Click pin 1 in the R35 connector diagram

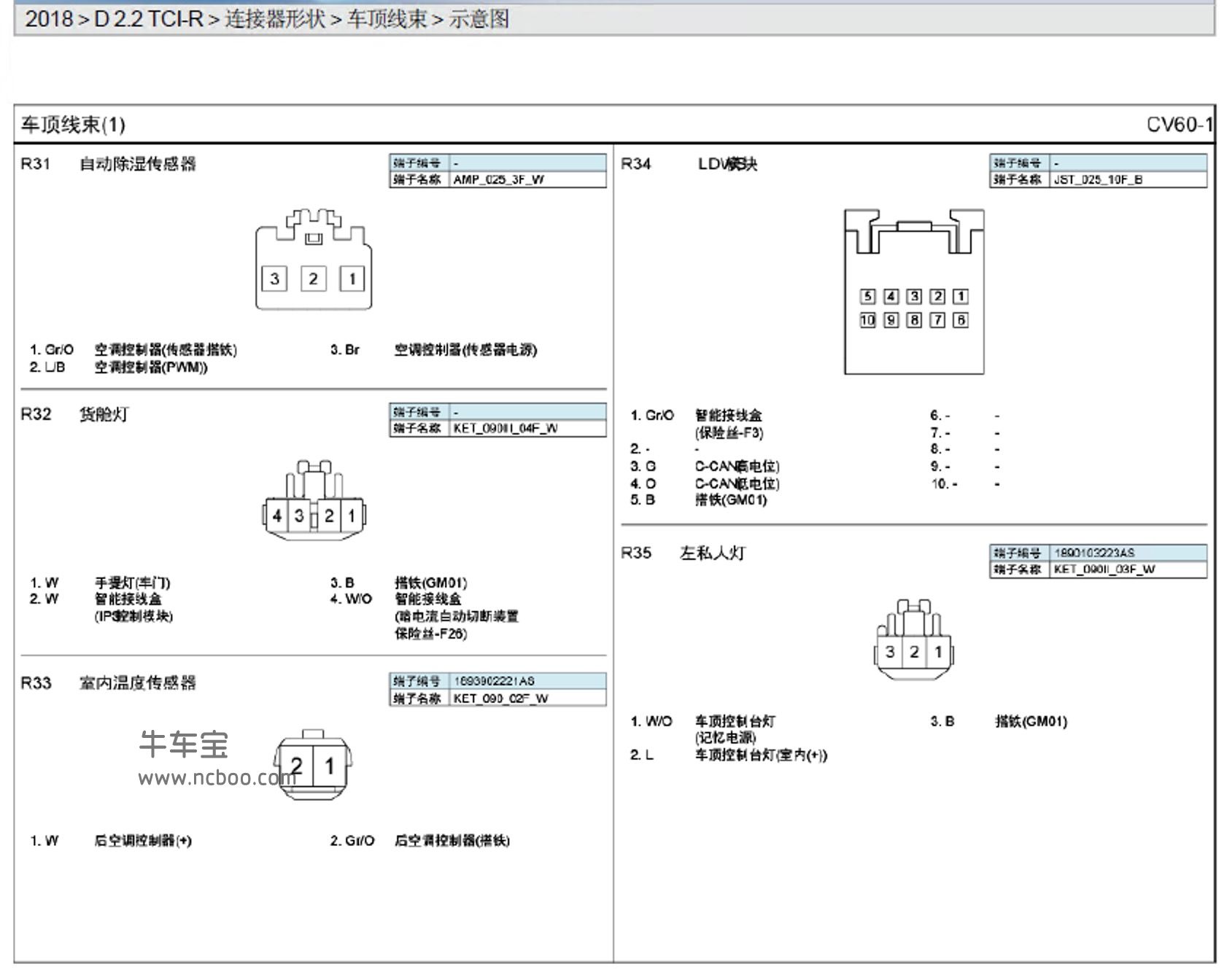tap(938, 652)
